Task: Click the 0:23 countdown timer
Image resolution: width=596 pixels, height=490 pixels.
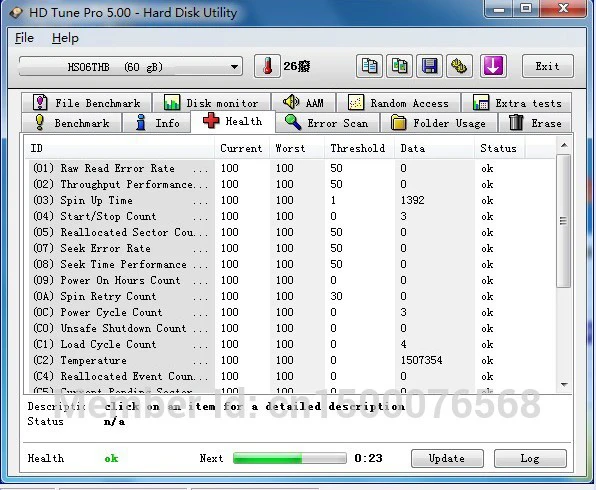Action: [368, 458]
